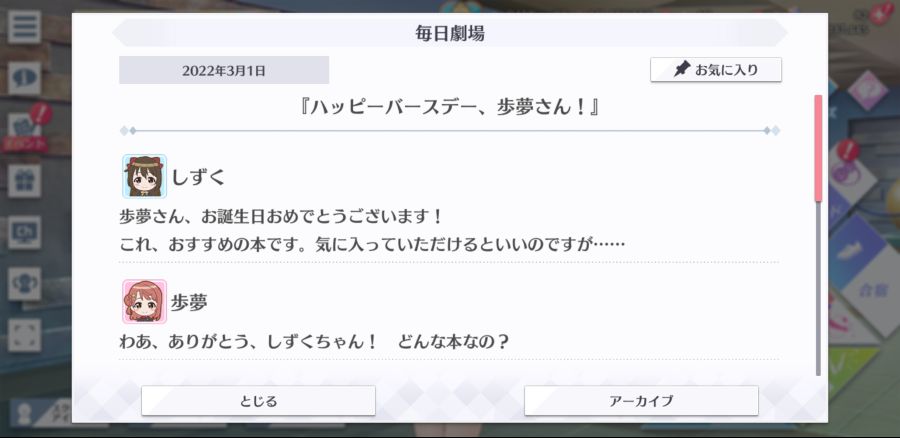900x438 pixels.
Task: Open the hamburger menu icon
Action: (x=24, y=27)
